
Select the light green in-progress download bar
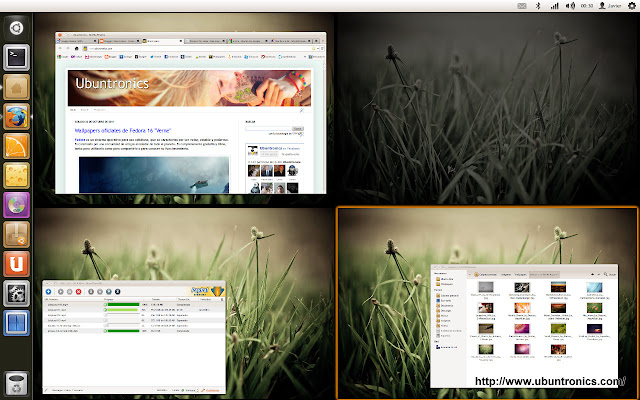(x=123, y=310)
